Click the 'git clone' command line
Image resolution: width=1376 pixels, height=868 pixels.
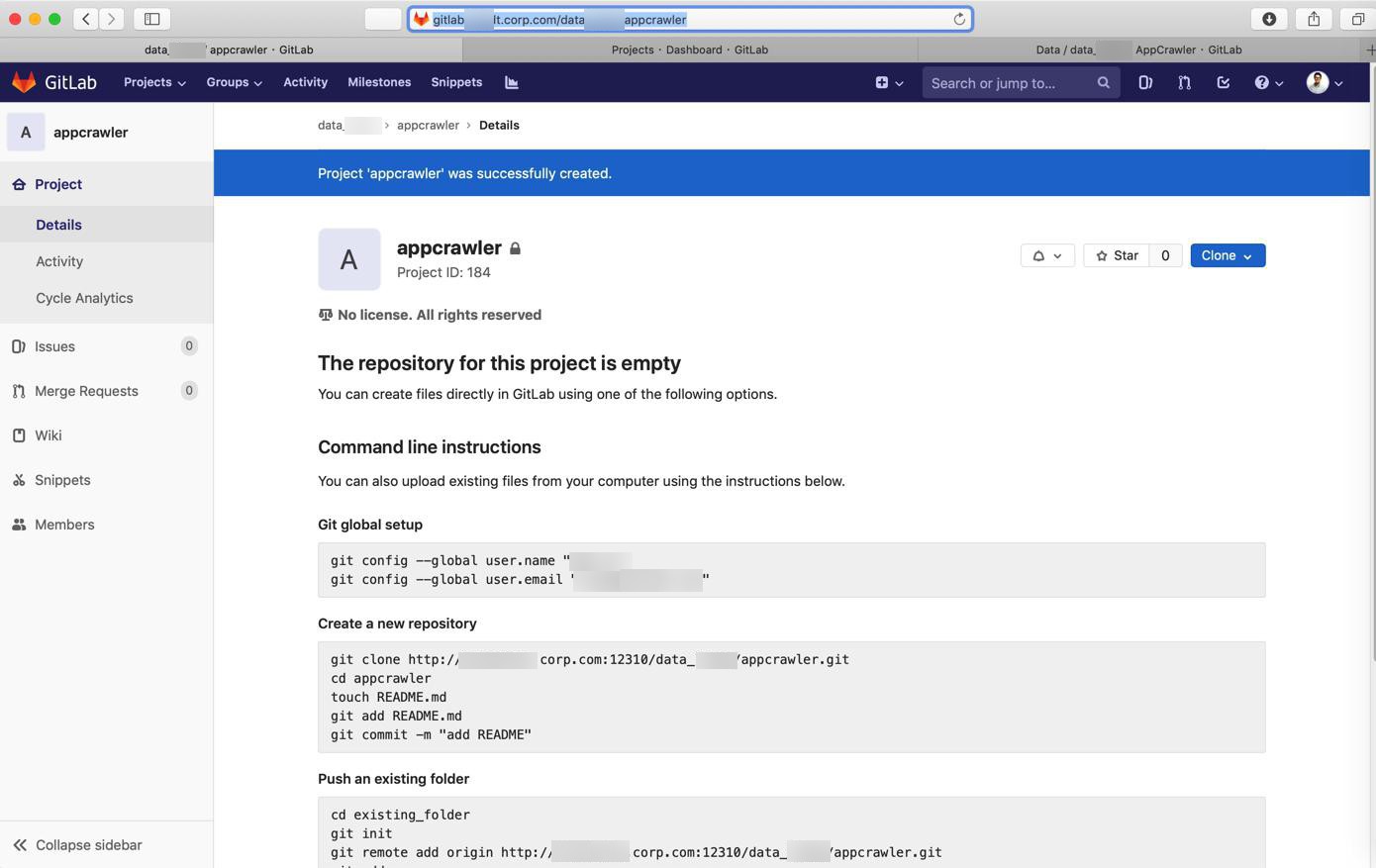click(x=589, y=659)
